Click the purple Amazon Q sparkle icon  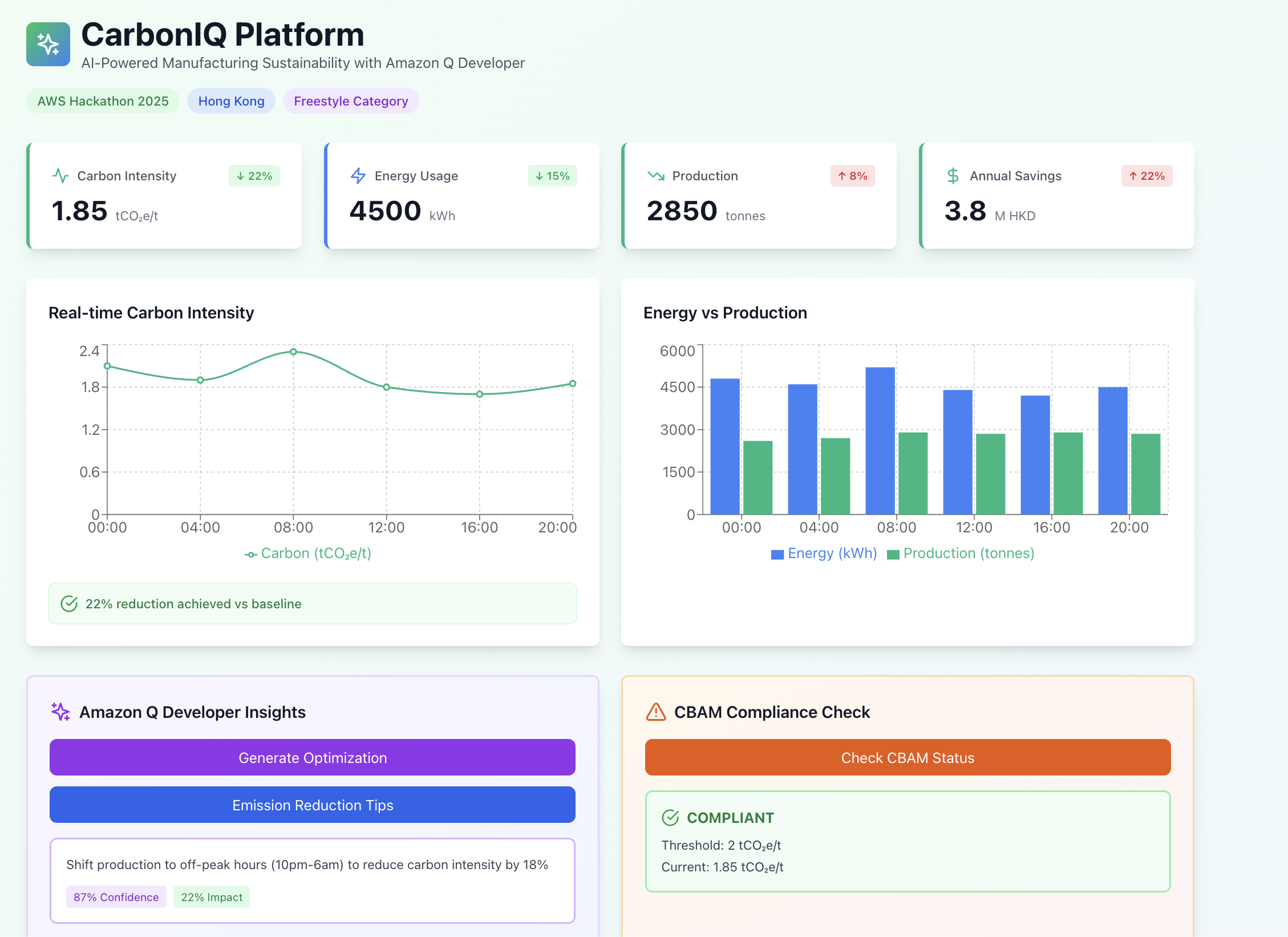coord(60,712)
